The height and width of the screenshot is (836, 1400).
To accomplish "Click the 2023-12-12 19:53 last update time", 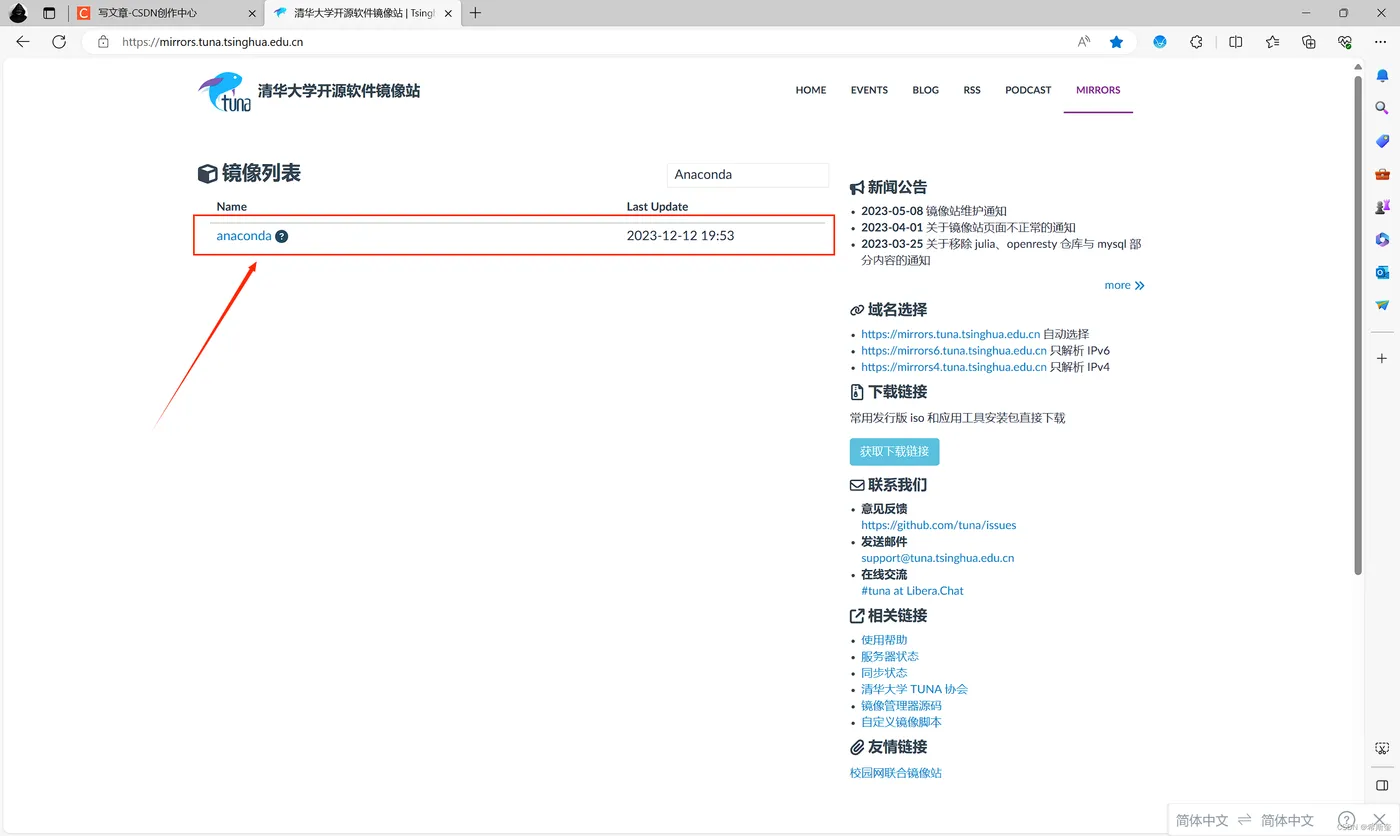I will [x=681, y=236].
